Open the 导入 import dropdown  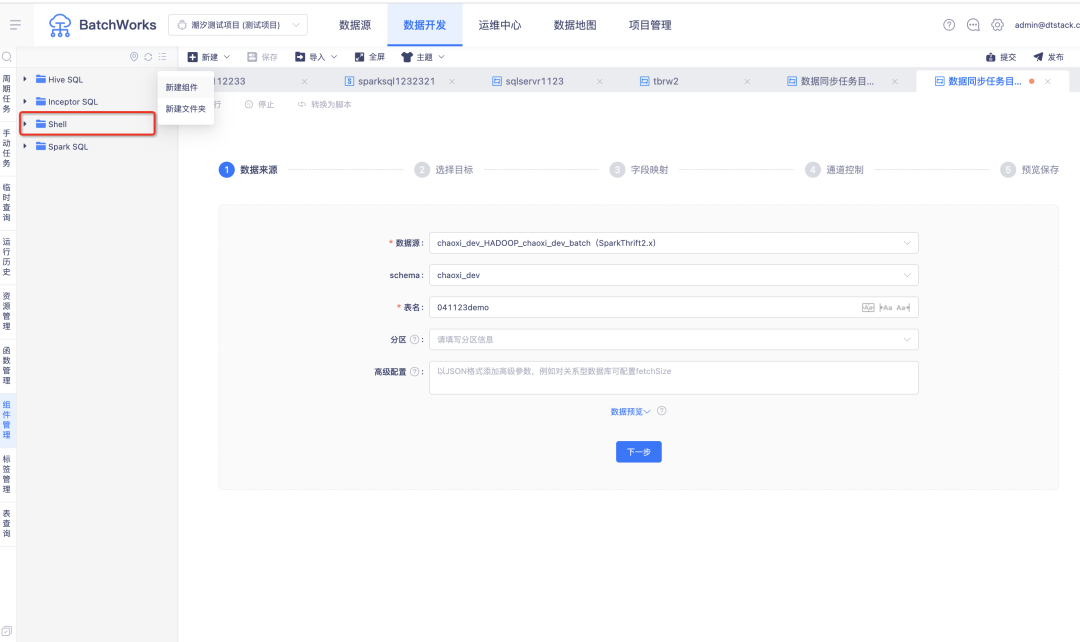click(316, 57)
